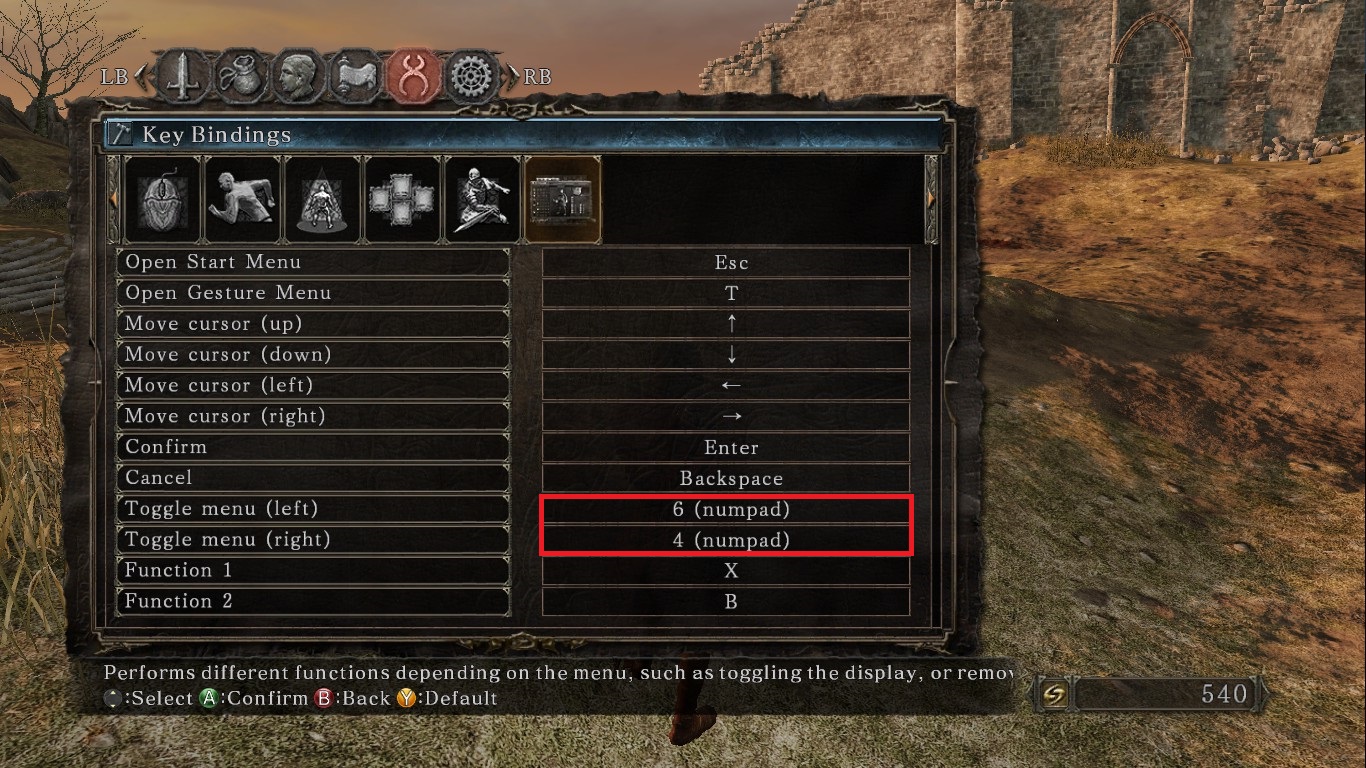Viewport: 1366px width, 768px height.
Task: Click the LB arrow to switch menus left
Action: (139, 76)
